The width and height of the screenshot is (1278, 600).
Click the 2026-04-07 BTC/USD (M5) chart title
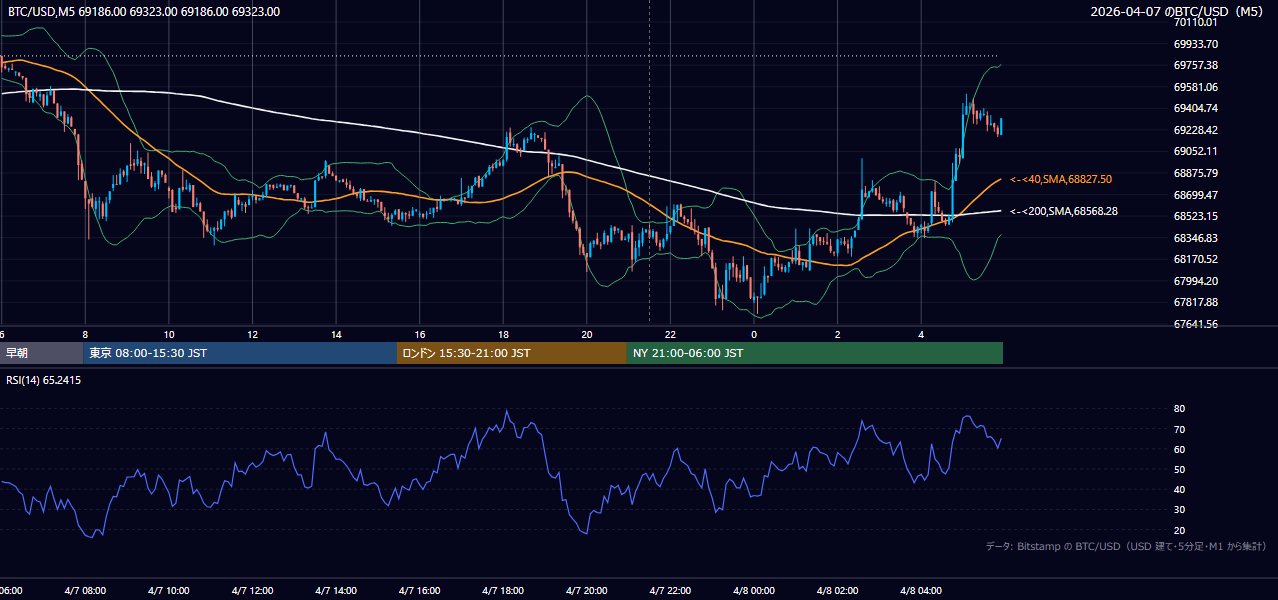click(1179, 12)
